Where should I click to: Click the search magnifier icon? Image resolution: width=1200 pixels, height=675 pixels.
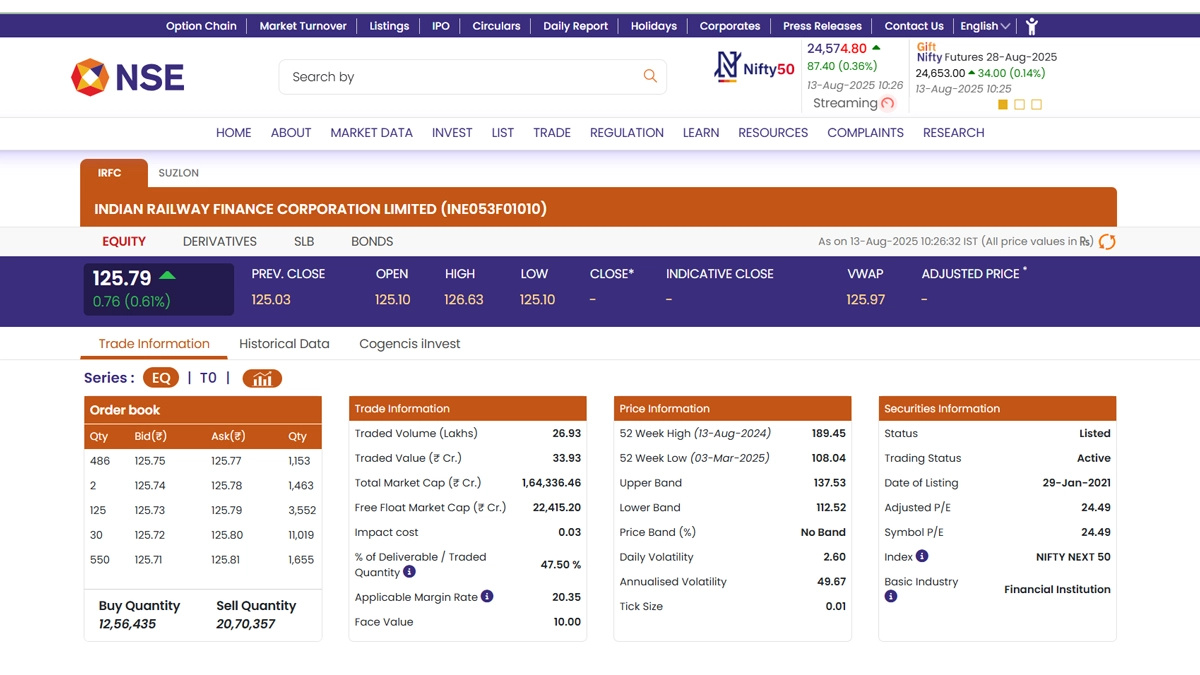(650, 76)
